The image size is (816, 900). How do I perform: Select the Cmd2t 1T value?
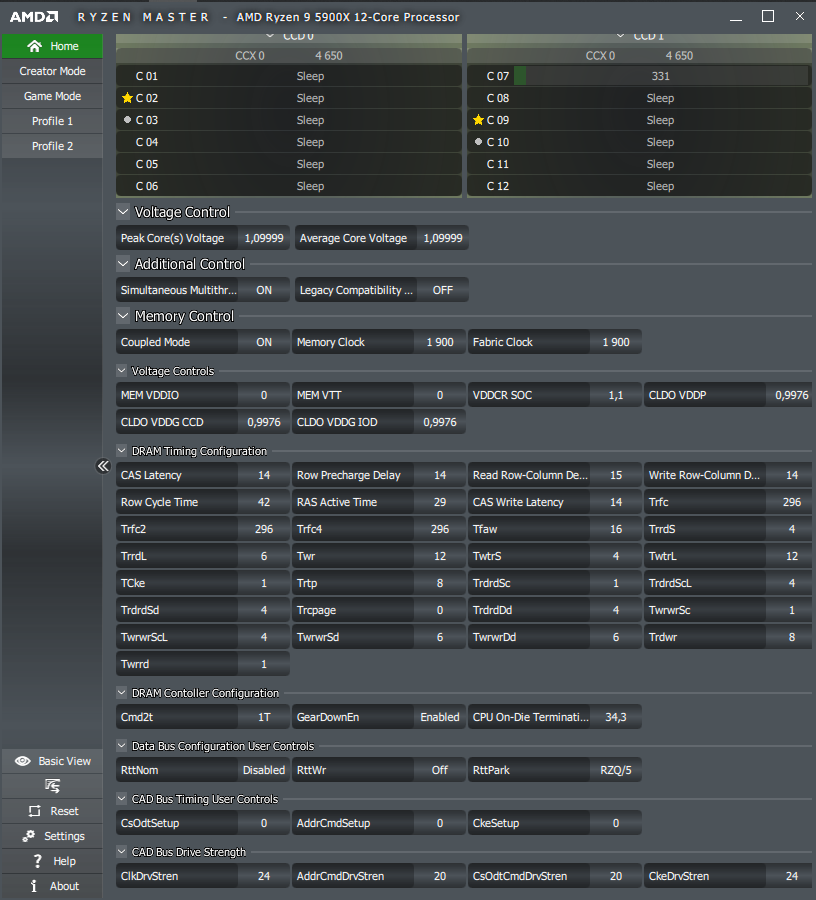click(x=264, y=717)
